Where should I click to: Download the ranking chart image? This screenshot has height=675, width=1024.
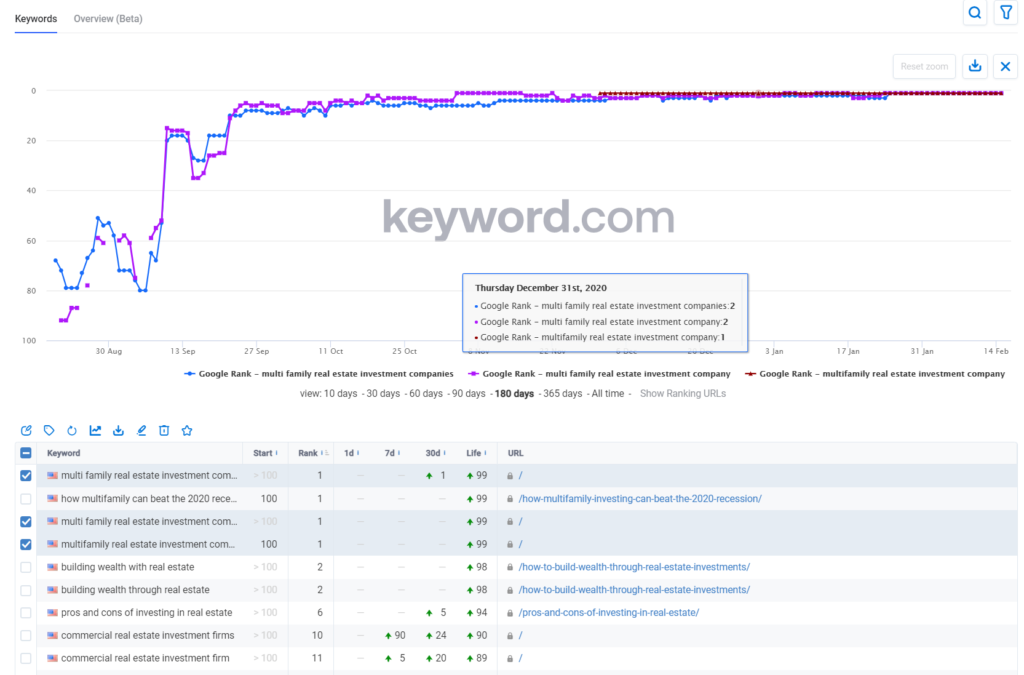point(974,66)
